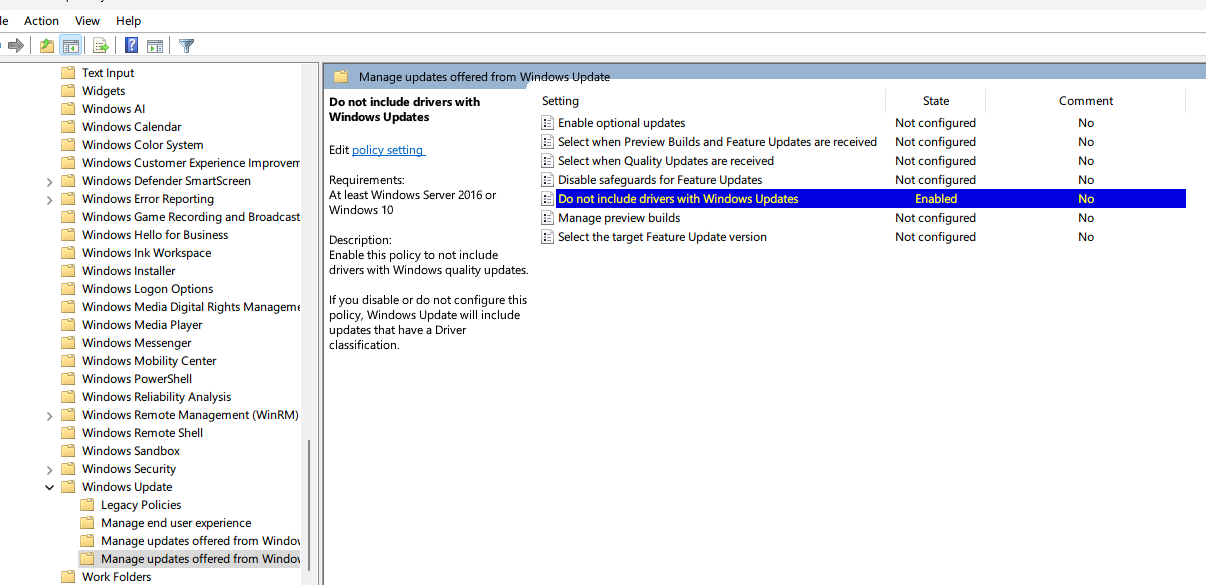Open Help with the blue question-mark icon
Viewport: 1206px width, 585px height.
coord(131,45)
